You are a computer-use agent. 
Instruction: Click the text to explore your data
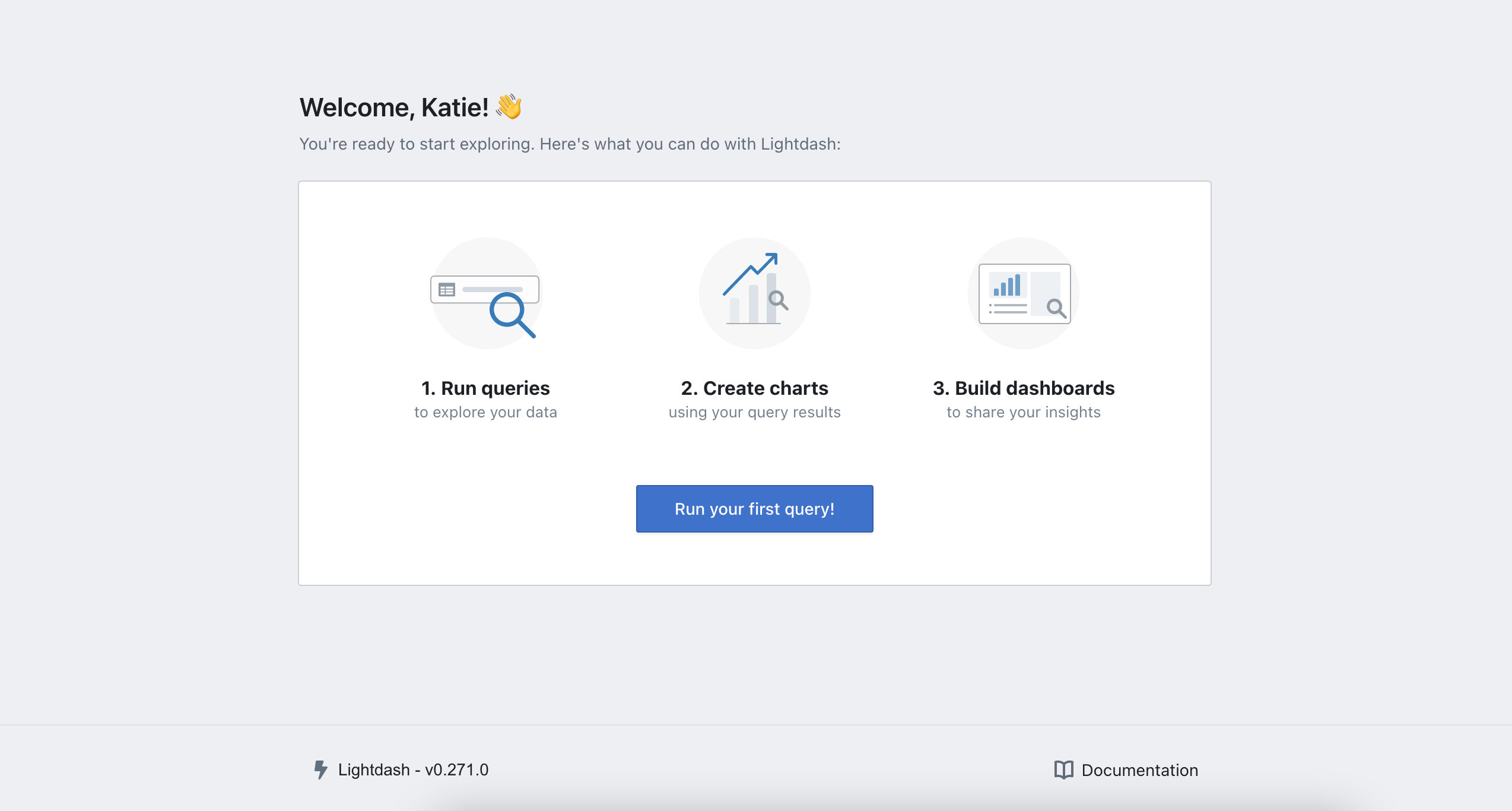pyautogui.click(x=485, y=411)
